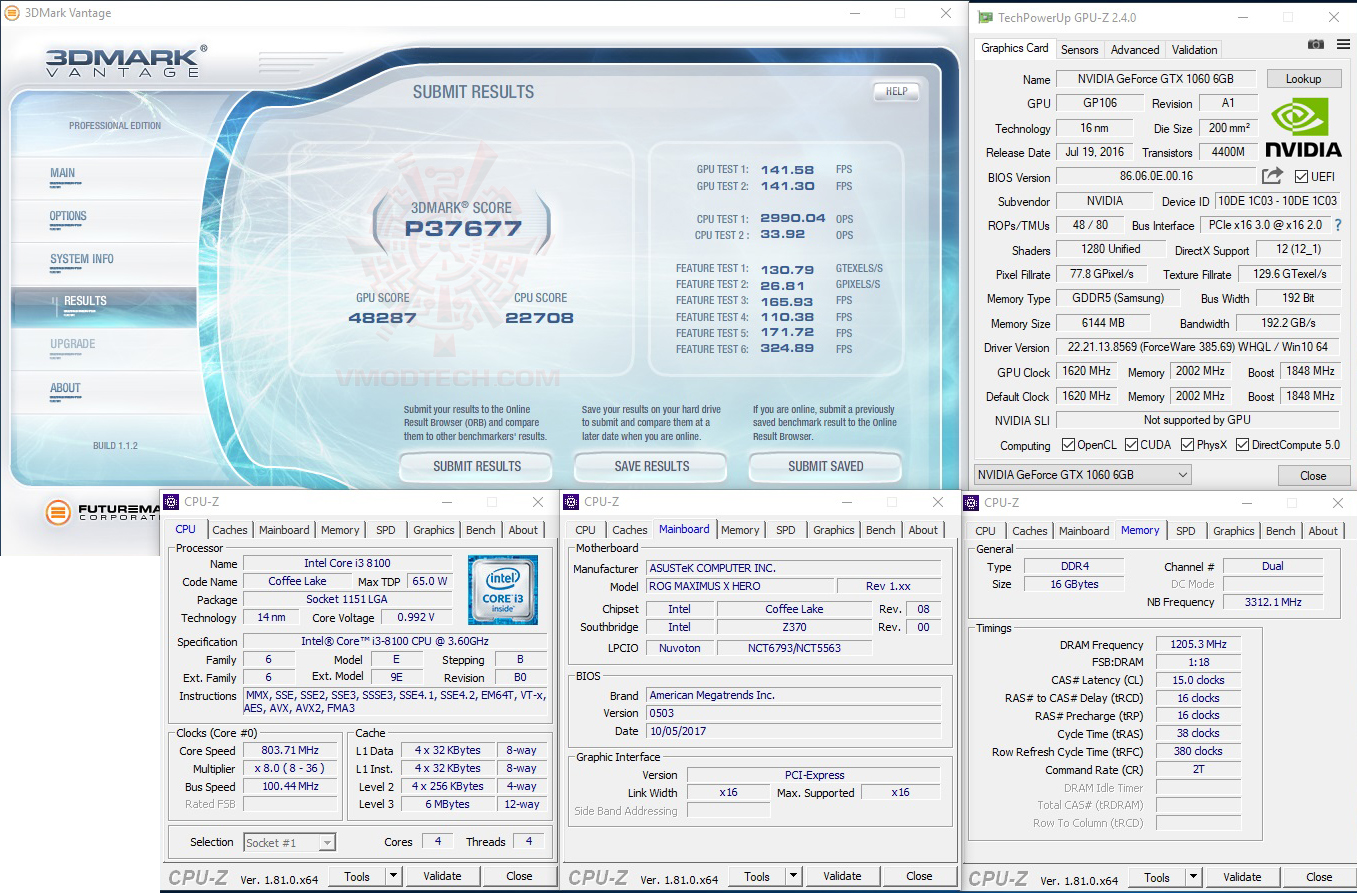Open the System Info section in 3DMark
This screenshot has height=893, width=1357.
(x=82, y=259)
